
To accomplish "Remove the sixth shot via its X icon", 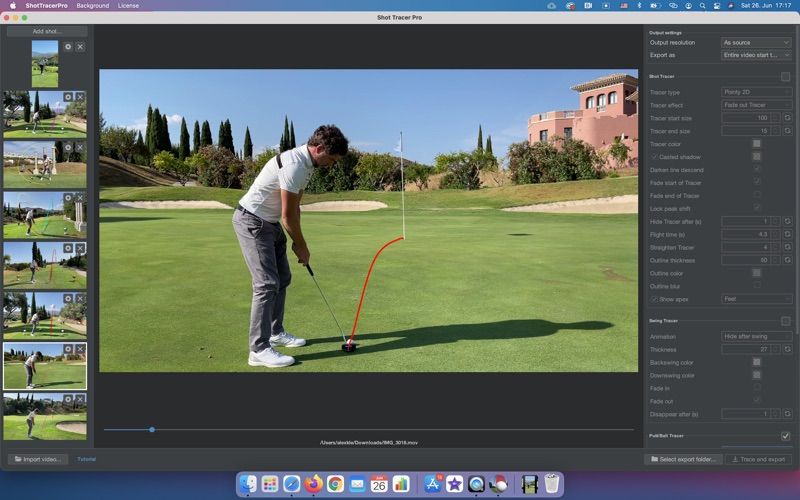I will coord(80,298).
